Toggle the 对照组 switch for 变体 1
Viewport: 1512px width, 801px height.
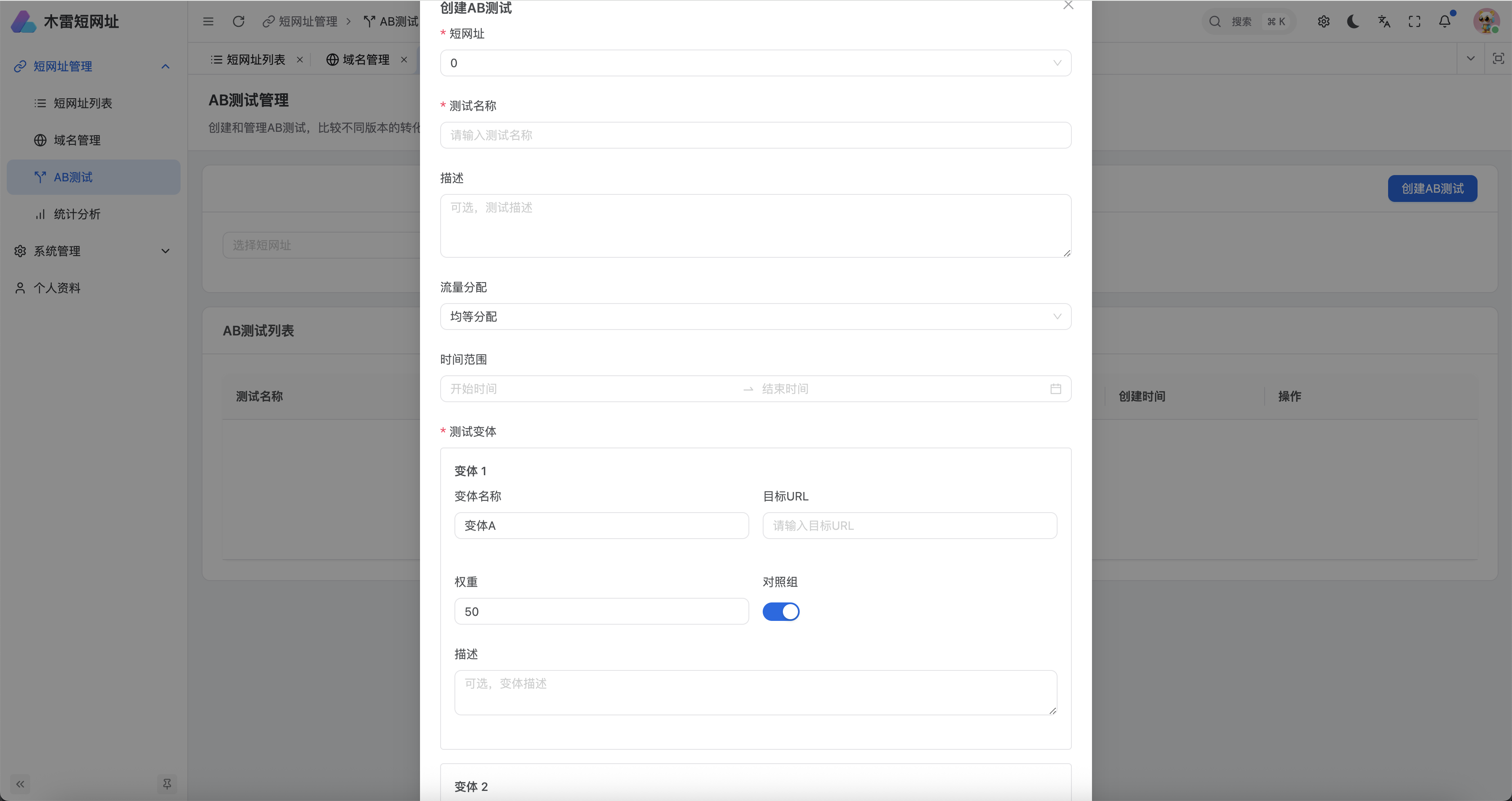click(x=781, y=612)
